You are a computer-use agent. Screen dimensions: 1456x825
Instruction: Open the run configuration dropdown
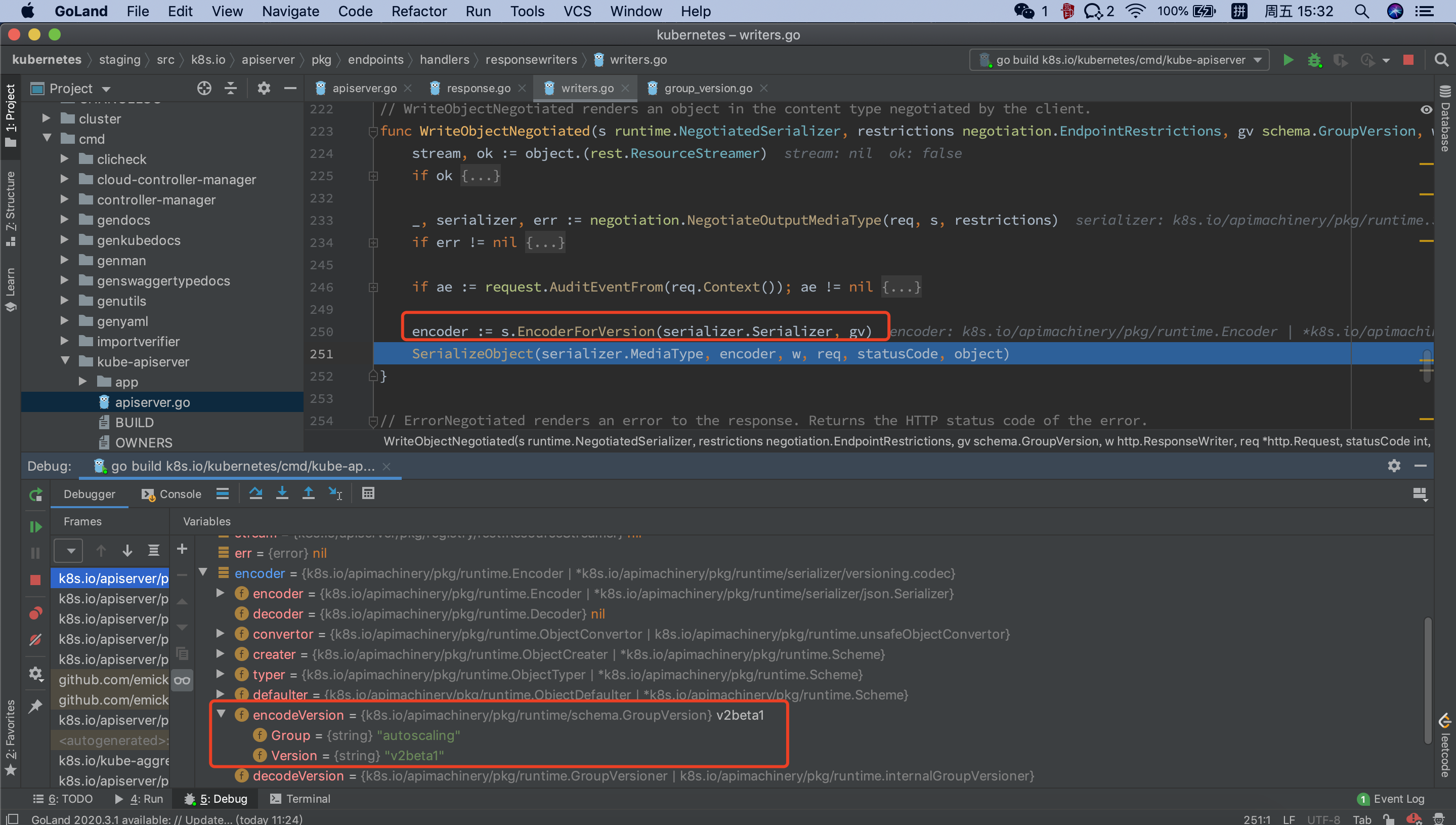[1120, 60]
